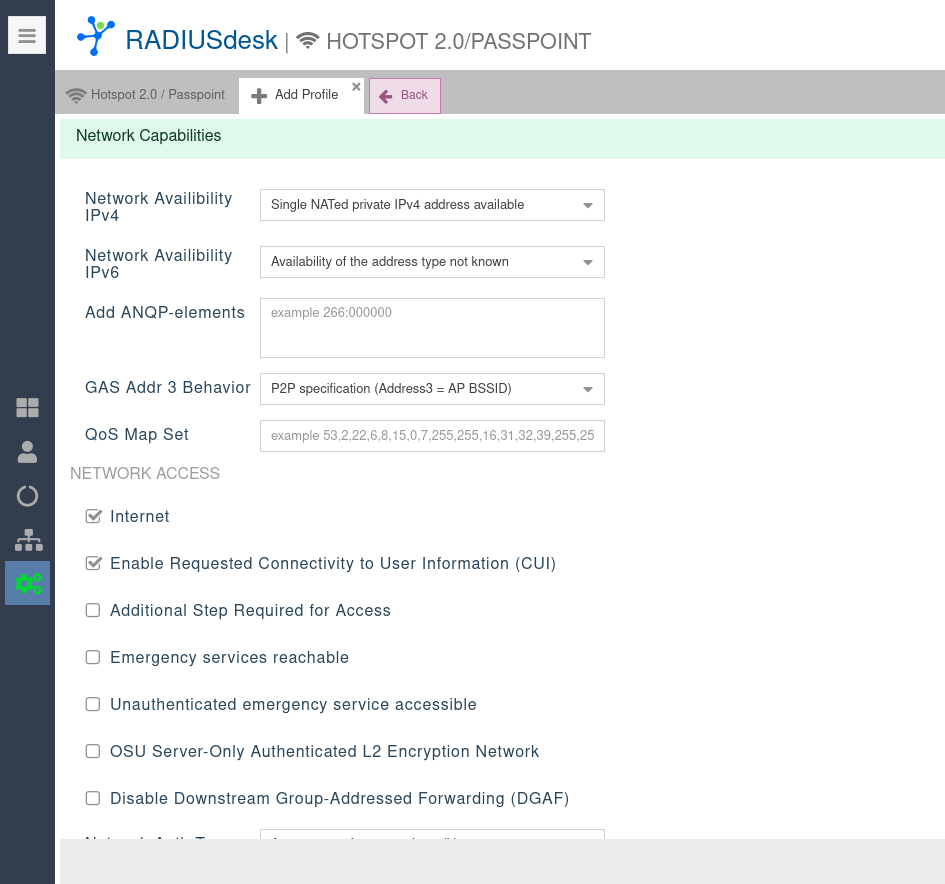The height and width of the screenshot is (884, 945).
Task: Select the green gears settings icon
Action: click(28, 583)
